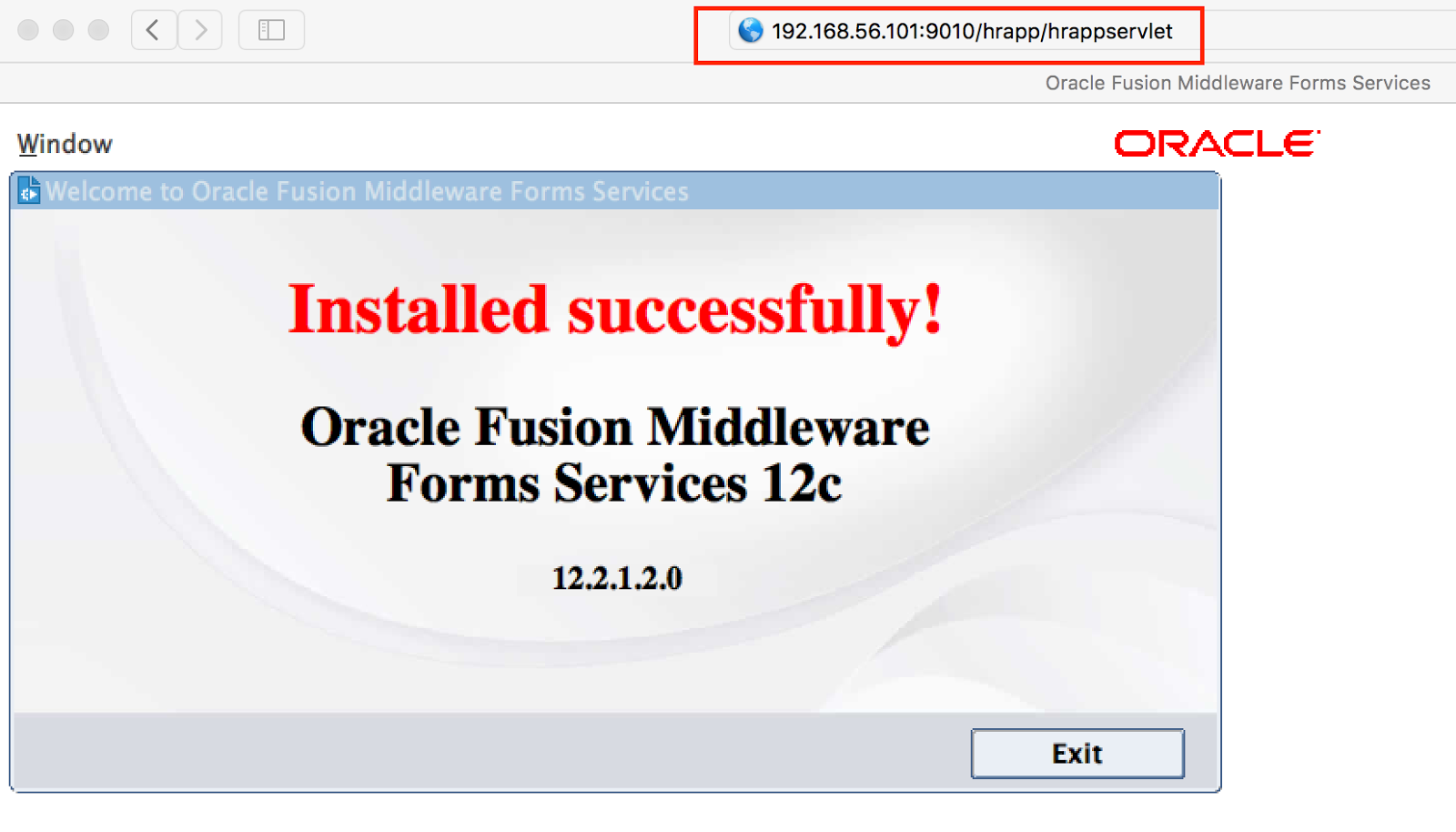The image size is (1456, 832).
Task: Click 'Oracle Fusion Middleware' heading line
Action: point(615,427)
